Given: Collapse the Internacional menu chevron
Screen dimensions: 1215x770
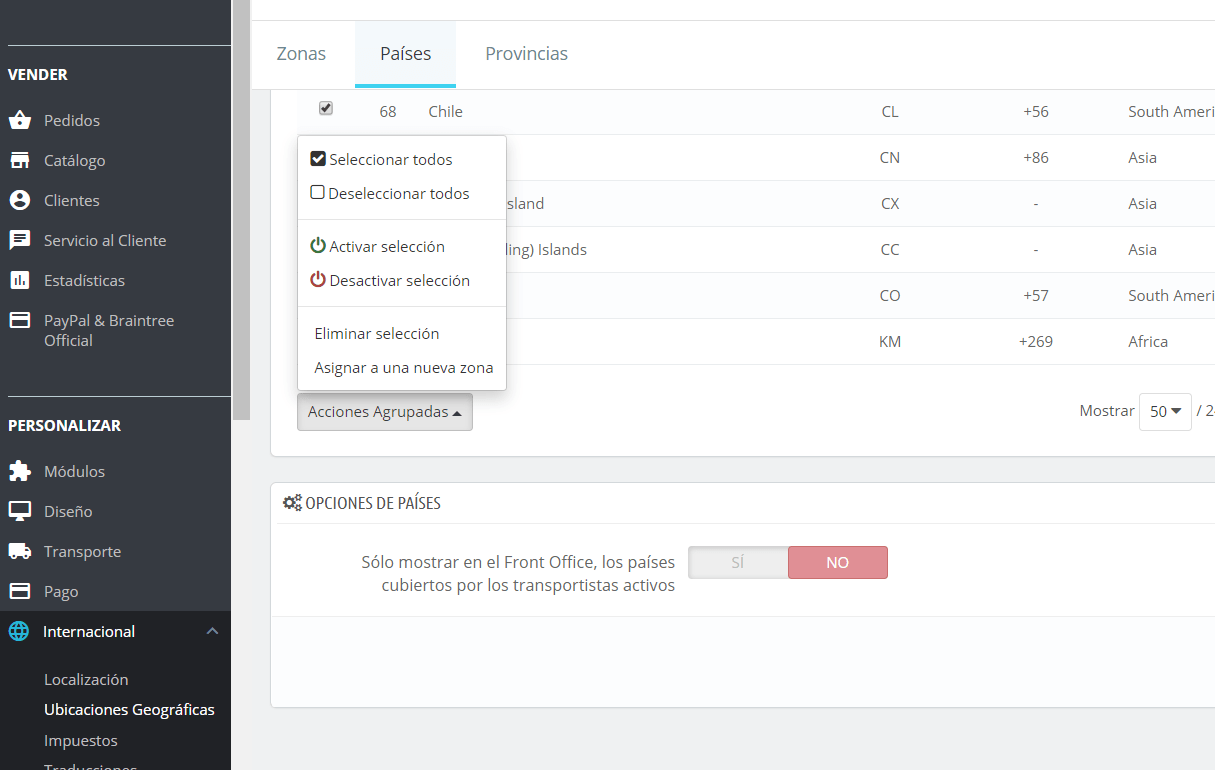Looking at the screenshot, I should click(x=212, y=631).
